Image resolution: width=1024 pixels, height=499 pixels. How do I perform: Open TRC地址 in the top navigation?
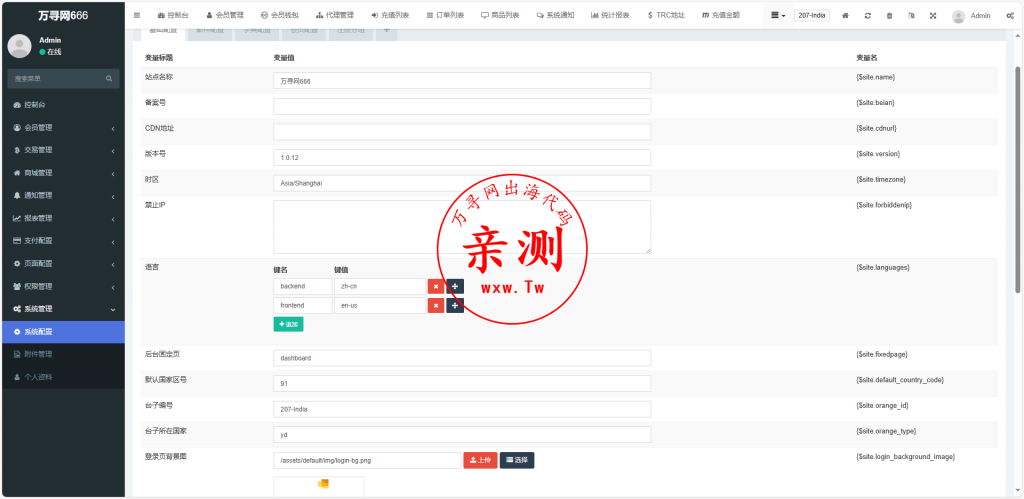point(666,16)
